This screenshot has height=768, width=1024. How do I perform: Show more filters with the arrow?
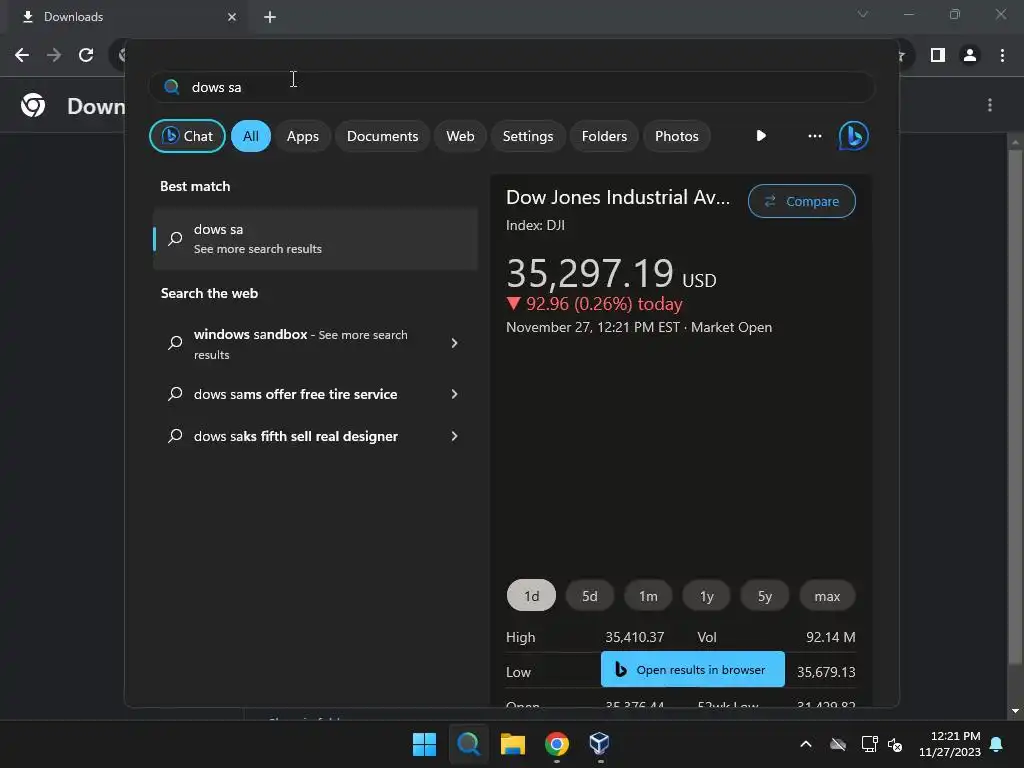[761, 136]
